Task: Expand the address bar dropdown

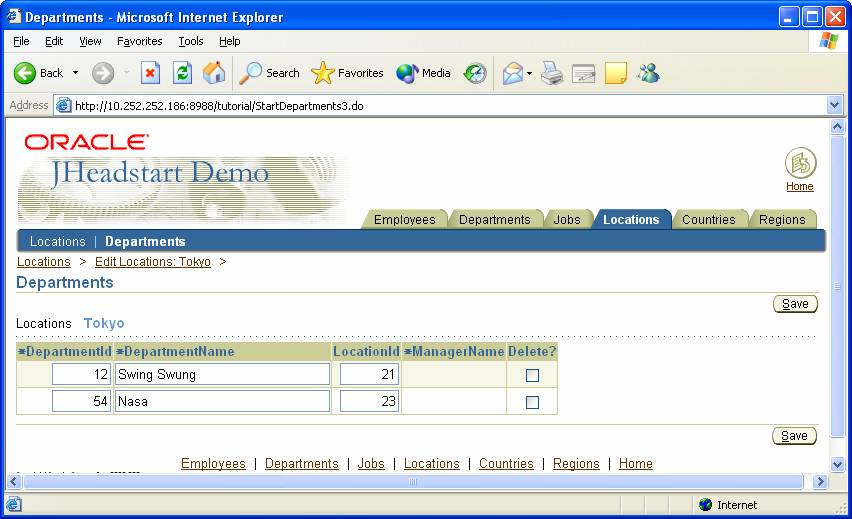Action: (835, 105)
